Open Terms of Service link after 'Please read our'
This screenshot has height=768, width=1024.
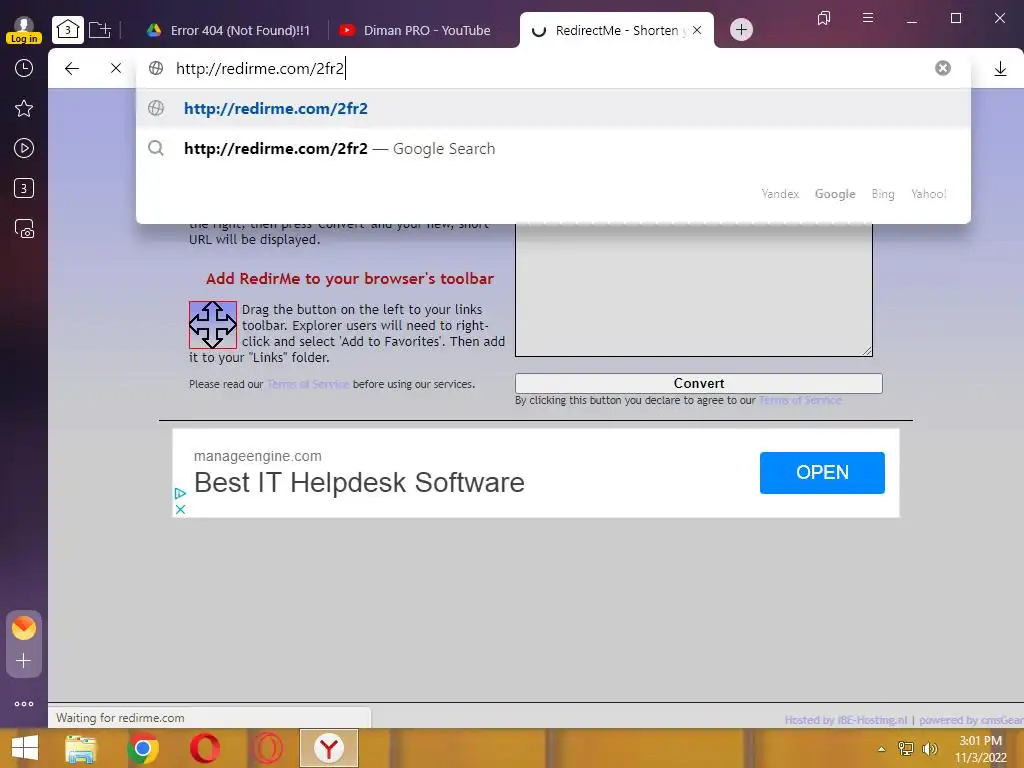[x=308, y=385]
